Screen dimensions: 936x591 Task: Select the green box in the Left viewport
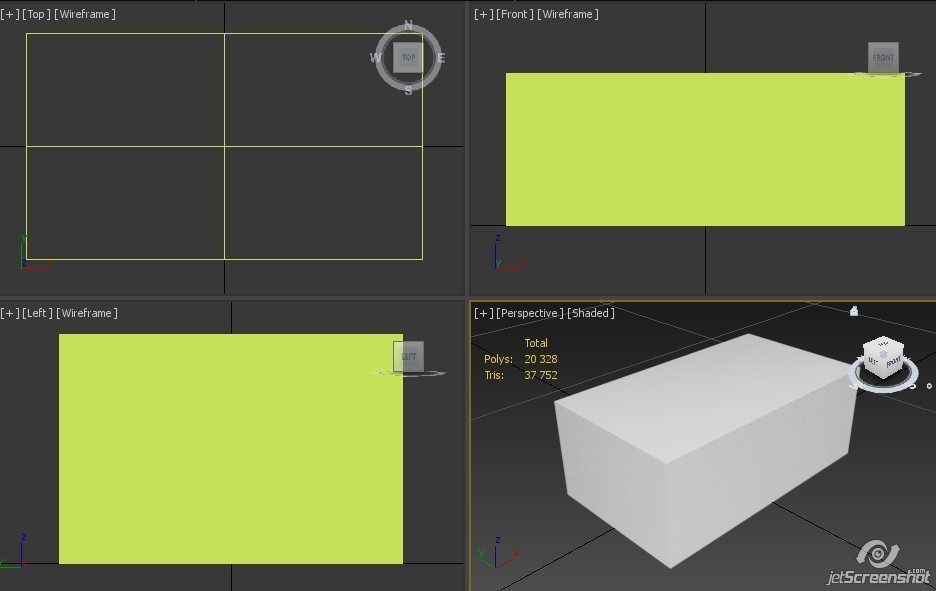point(230,449)
